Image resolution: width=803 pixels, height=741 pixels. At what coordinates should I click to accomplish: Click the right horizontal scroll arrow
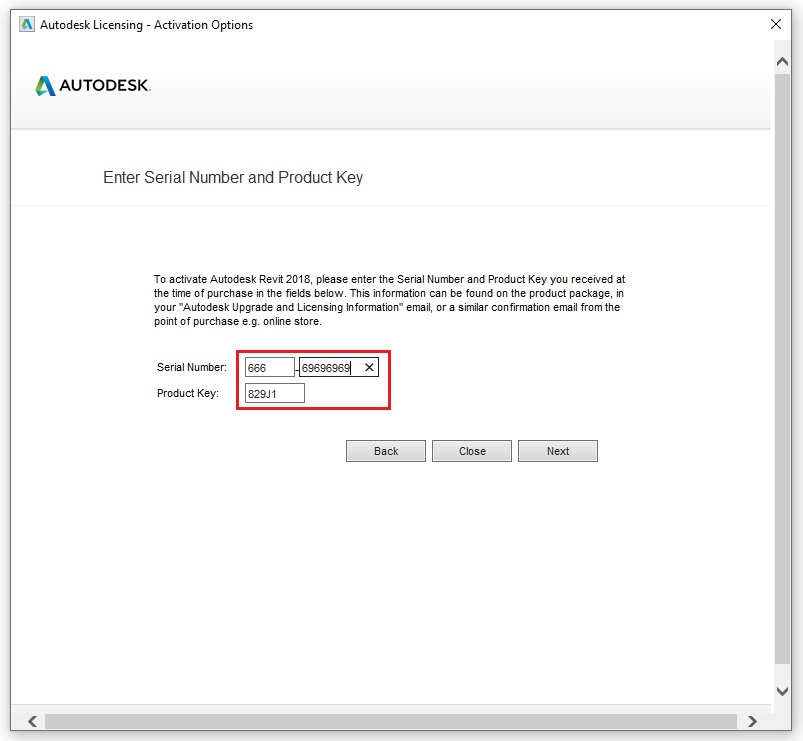[753, 720]
